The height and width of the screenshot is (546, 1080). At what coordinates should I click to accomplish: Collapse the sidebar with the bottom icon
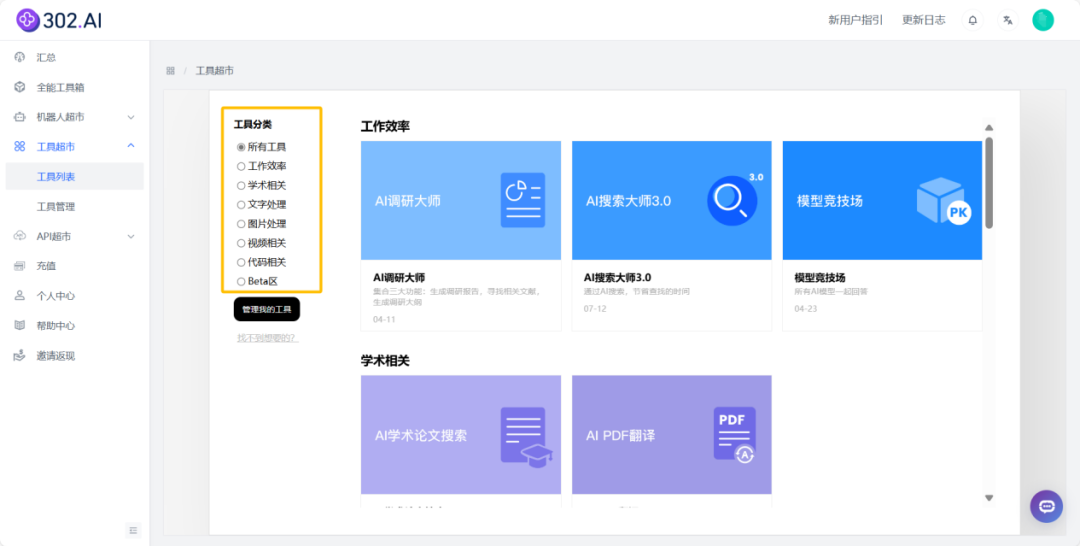pyautogui.click(x=134, y=530)
